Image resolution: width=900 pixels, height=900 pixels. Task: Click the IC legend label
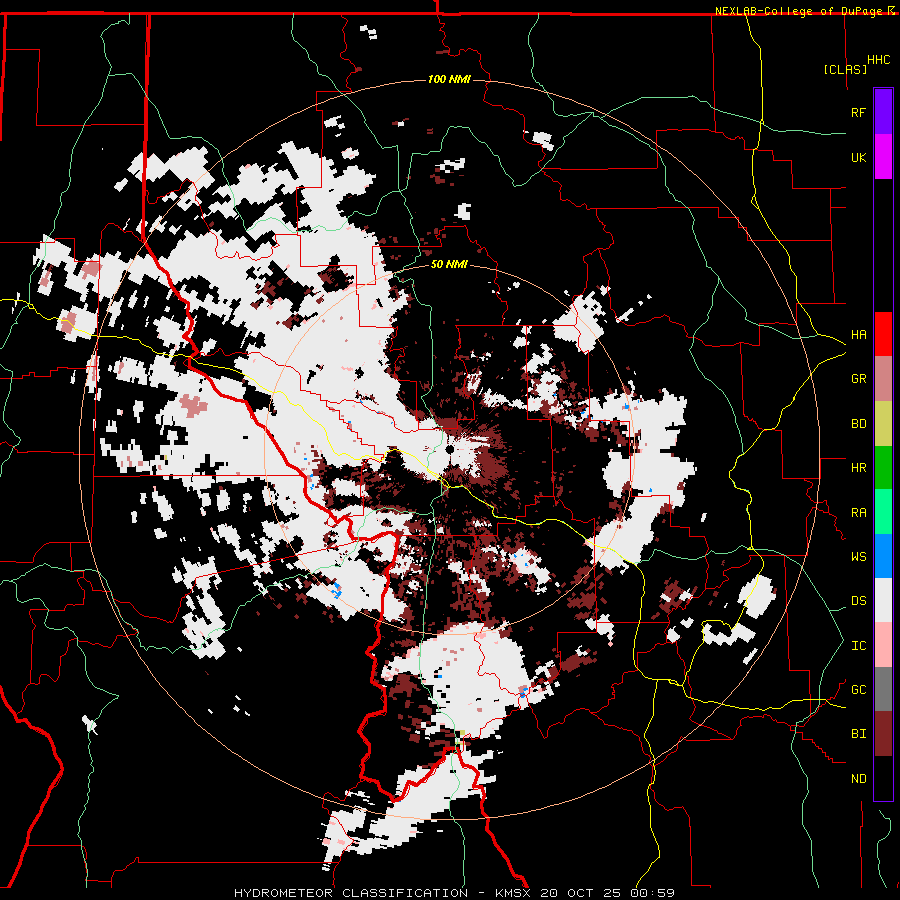tap(858, 646)
